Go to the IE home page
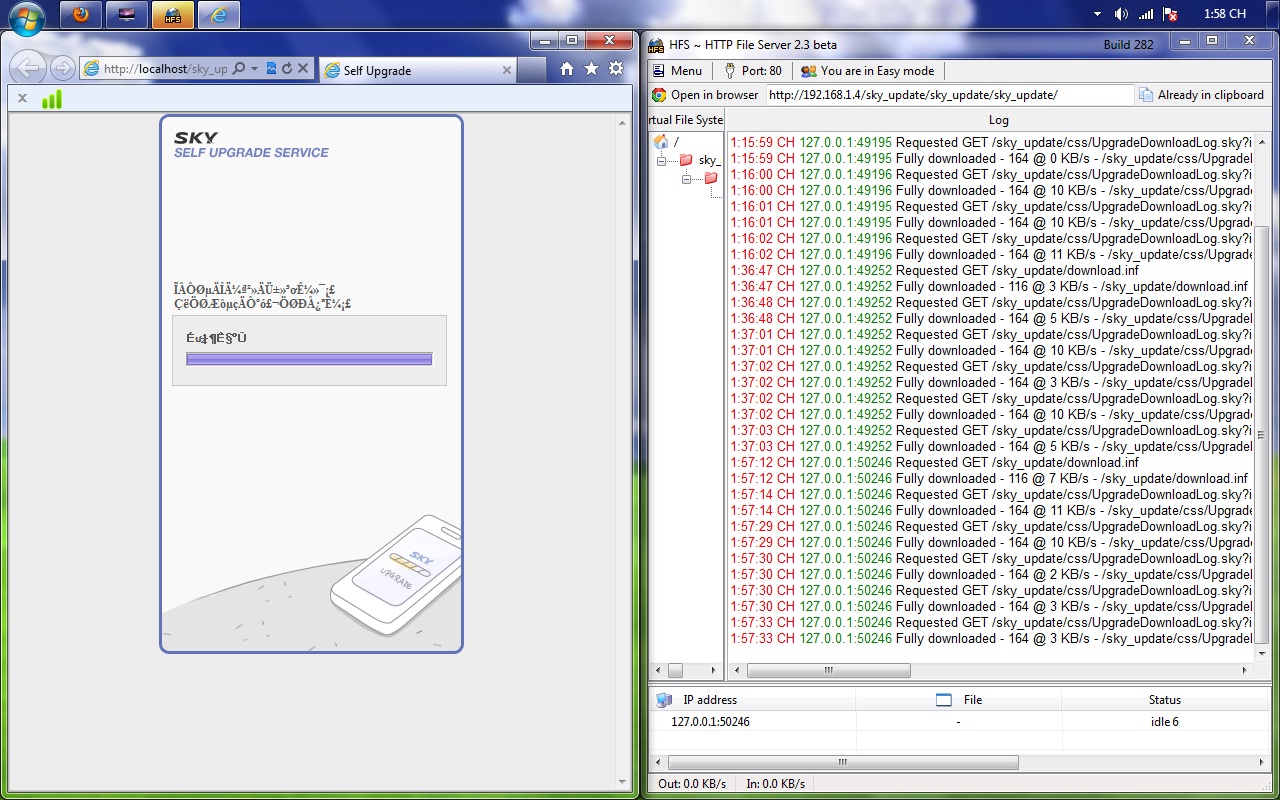 click(567, 68)
